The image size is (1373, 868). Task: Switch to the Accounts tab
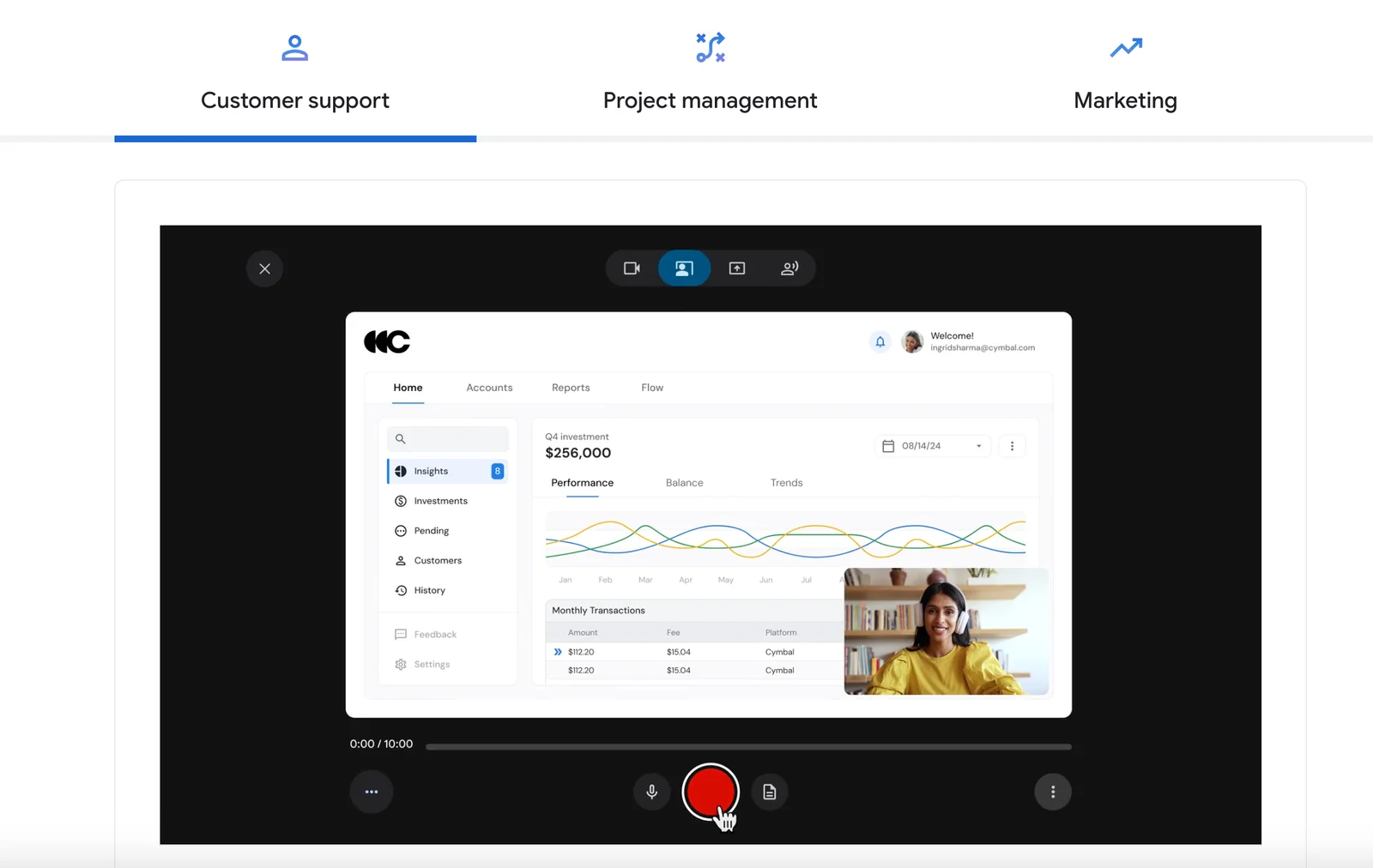[489, 387]
